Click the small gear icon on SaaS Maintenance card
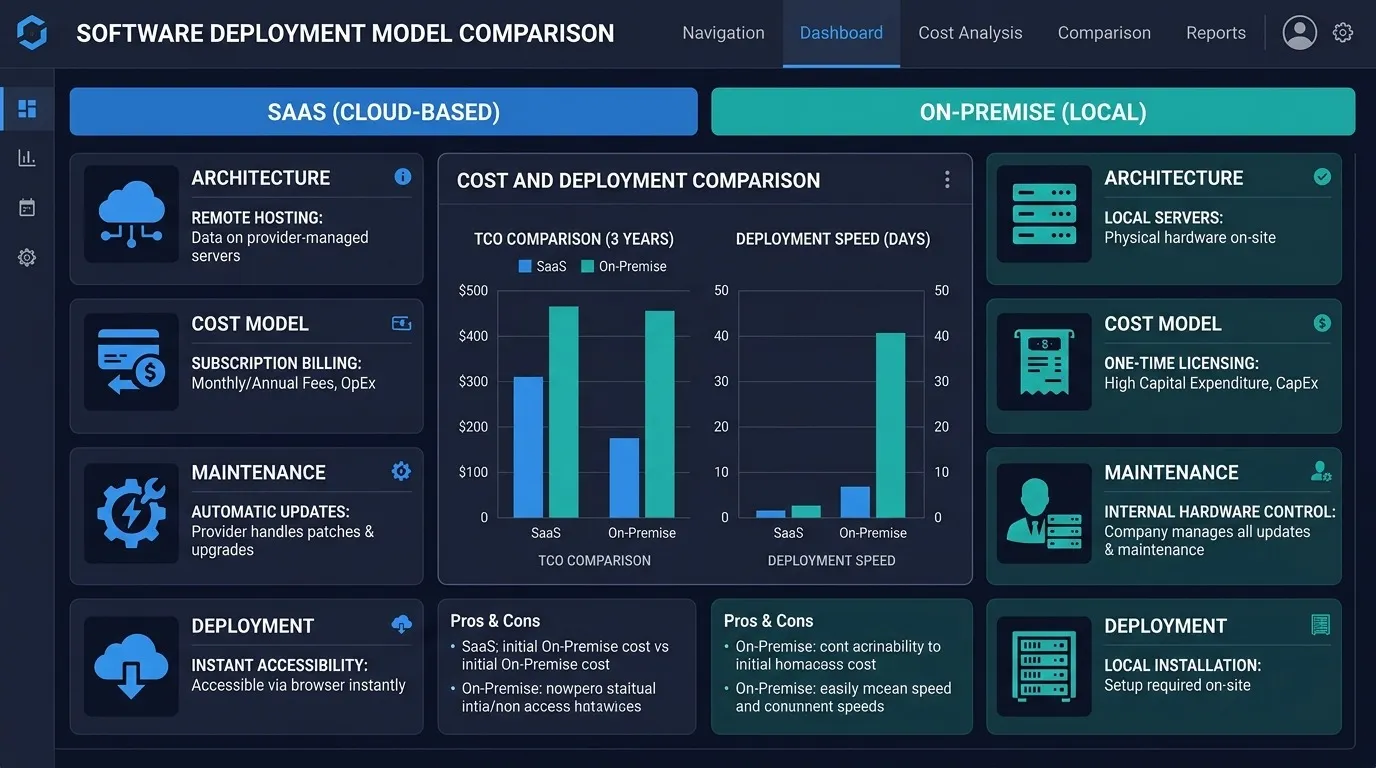This screenshot has width=1376, height=768. [402, 471]
